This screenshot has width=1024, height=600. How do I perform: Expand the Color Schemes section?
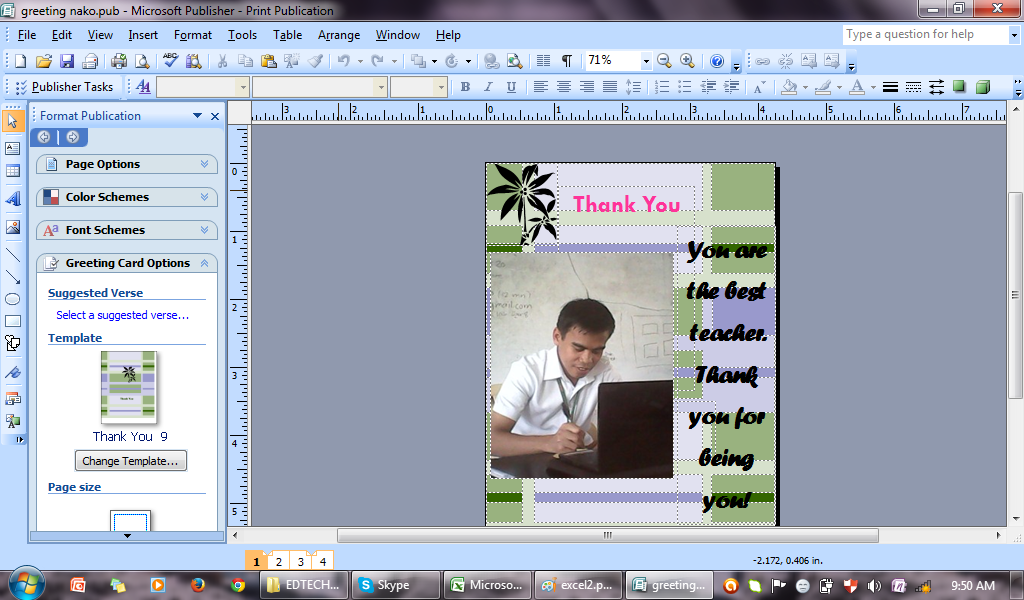[x=127, y=197]
